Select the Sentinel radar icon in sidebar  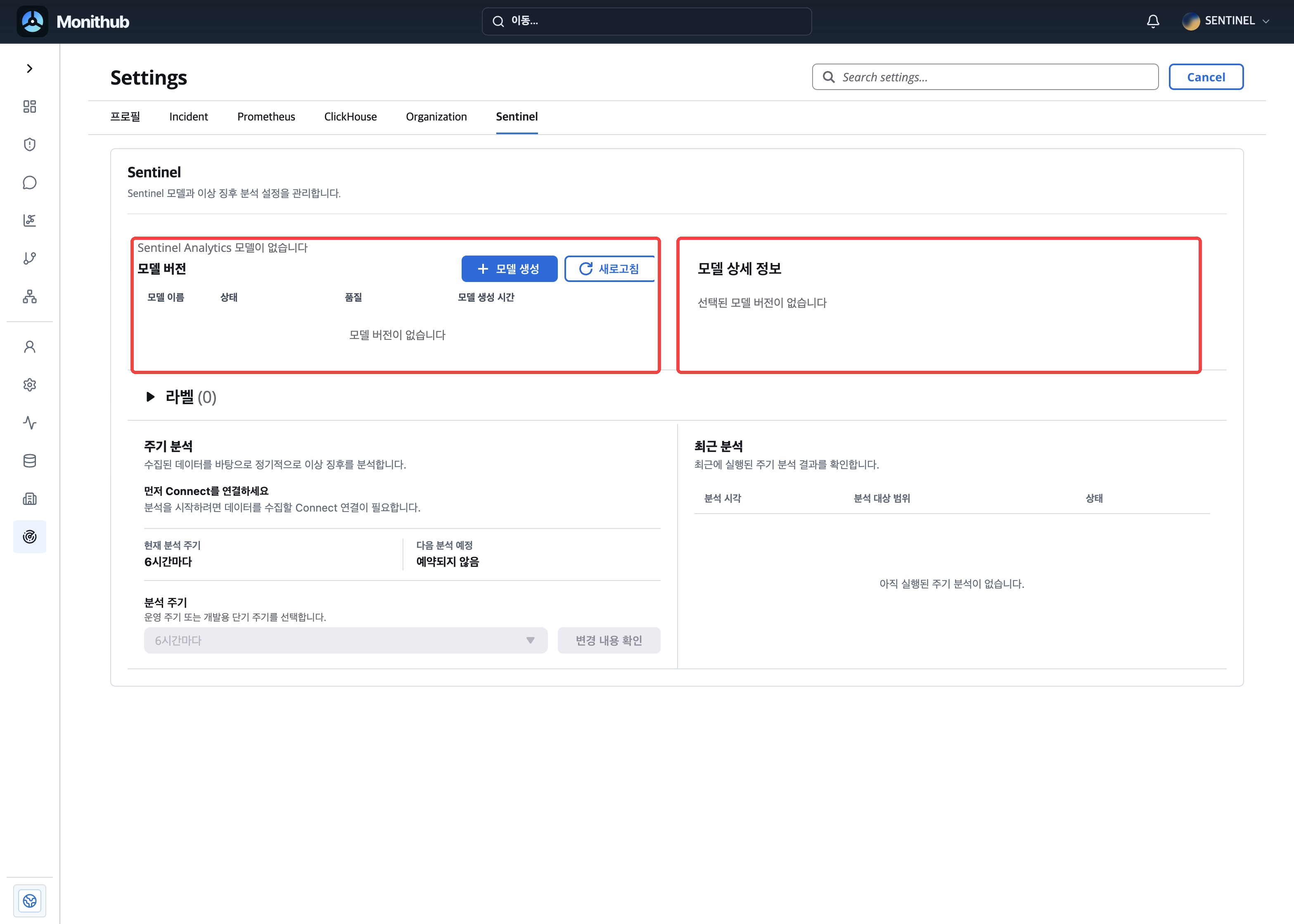pos(30,537)
